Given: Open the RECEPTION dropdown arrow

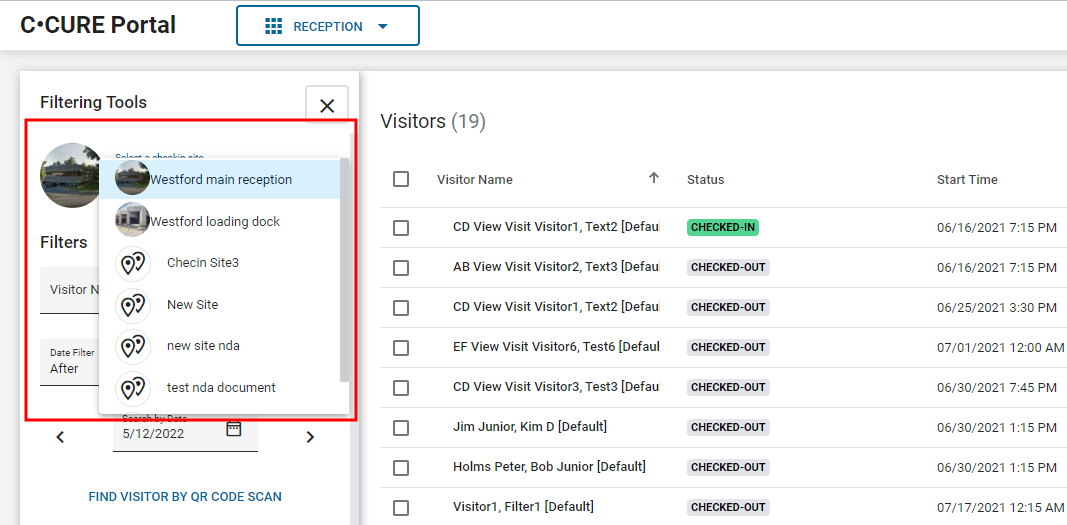Looking at the screenshot, I should tap(382, 27).
